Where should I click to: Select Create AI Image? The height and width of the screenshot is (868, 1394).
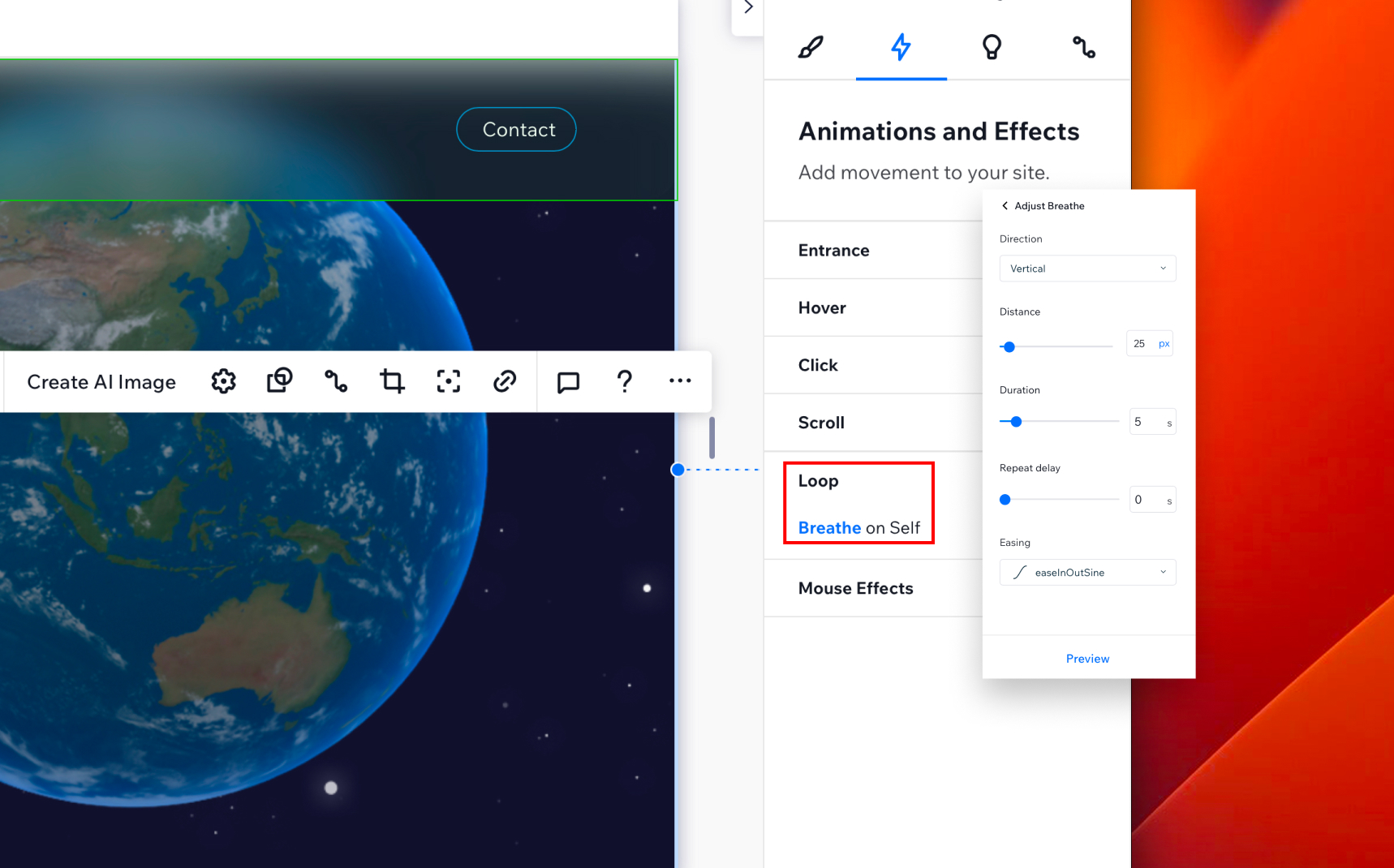(101, 381)
